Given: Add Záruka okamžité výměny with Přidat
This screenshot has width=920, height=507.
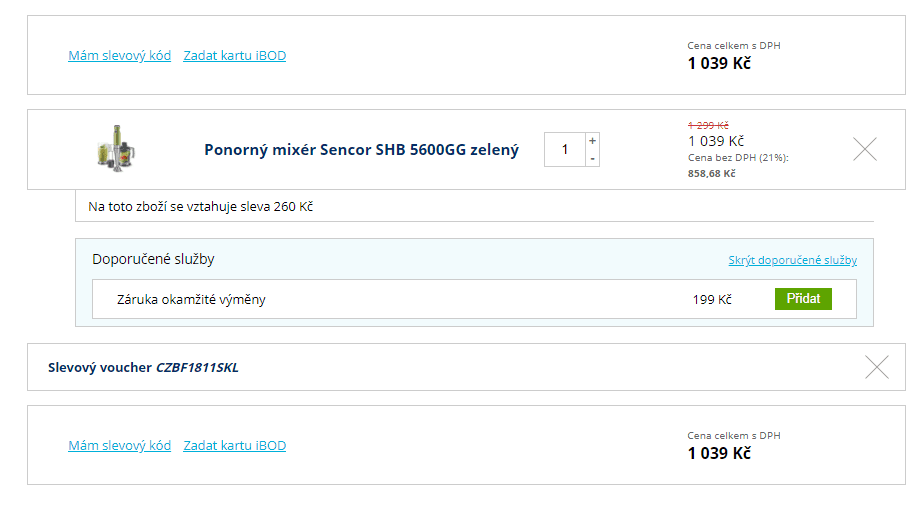Looking at the screenshot, I should click(803, 299).
